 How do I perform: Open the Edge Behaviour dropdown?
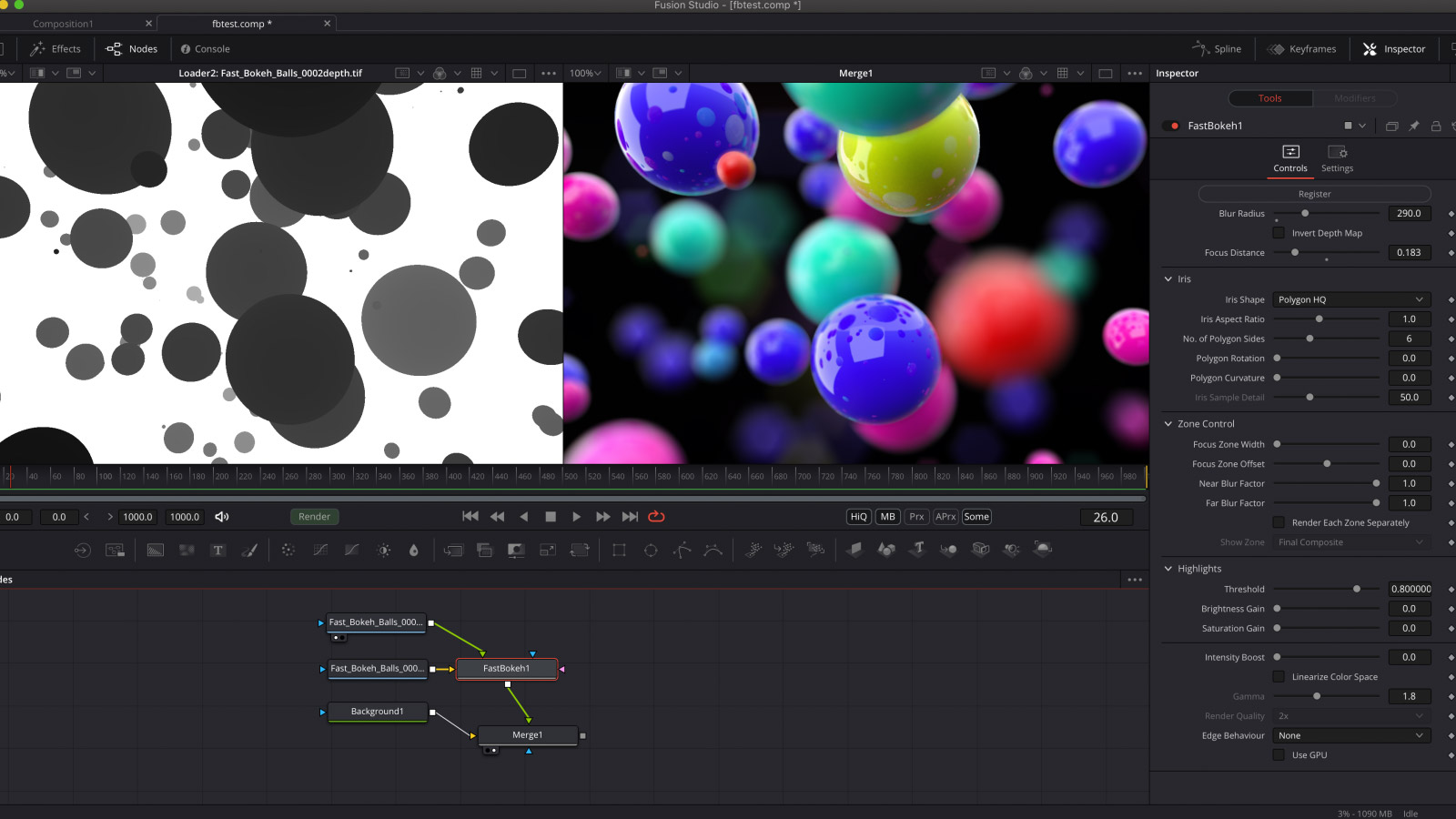[x=1350, y=735]
